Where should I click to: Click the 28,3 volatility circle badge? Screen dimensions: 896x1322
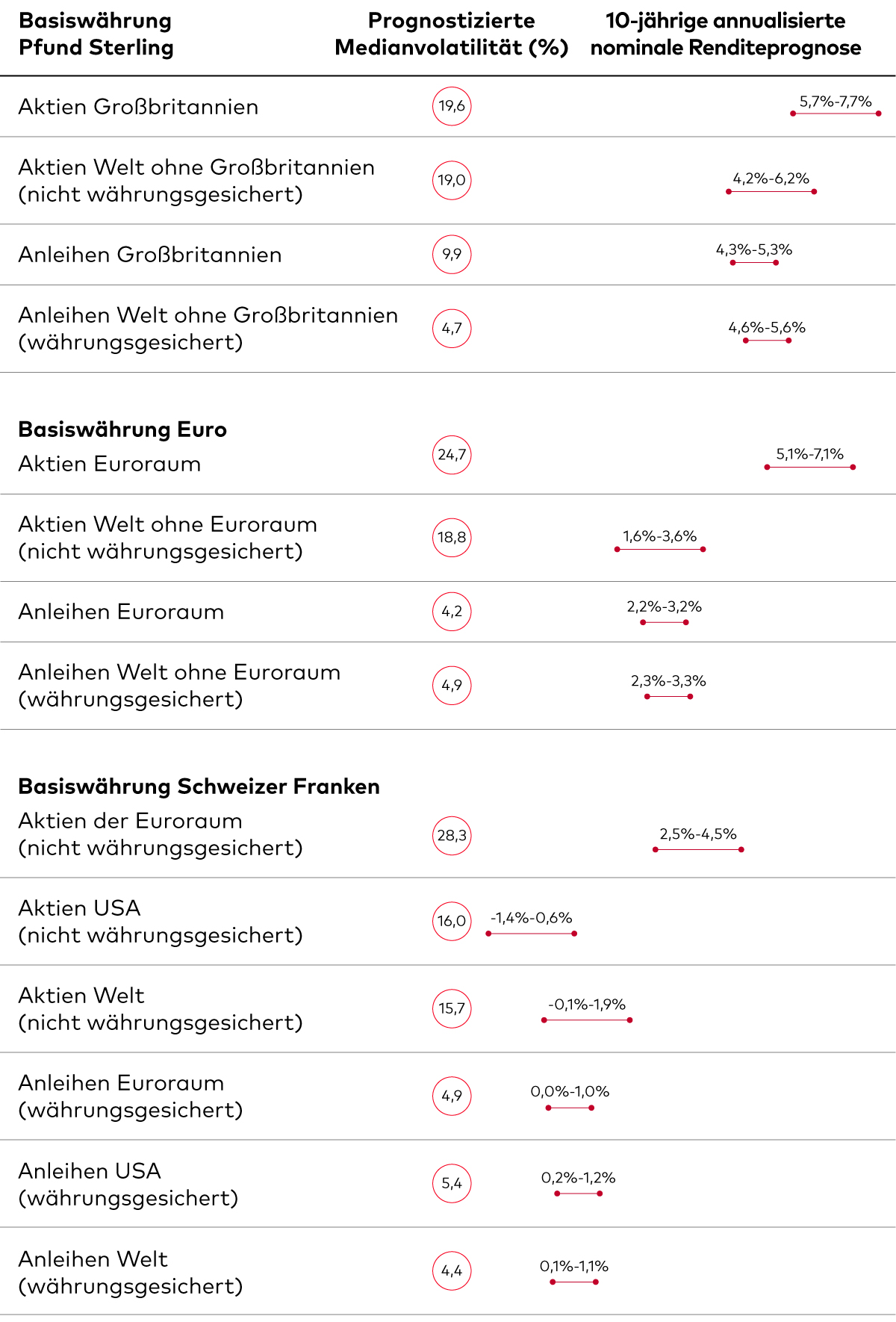452,835
